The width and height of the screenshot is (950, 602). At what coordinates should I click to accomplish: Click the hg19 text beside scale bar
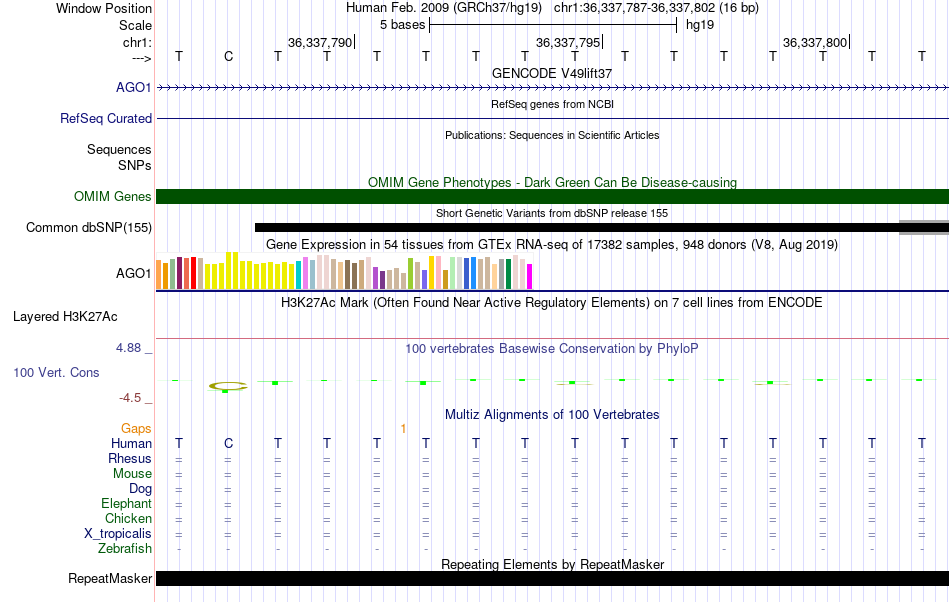pos(700,25)
